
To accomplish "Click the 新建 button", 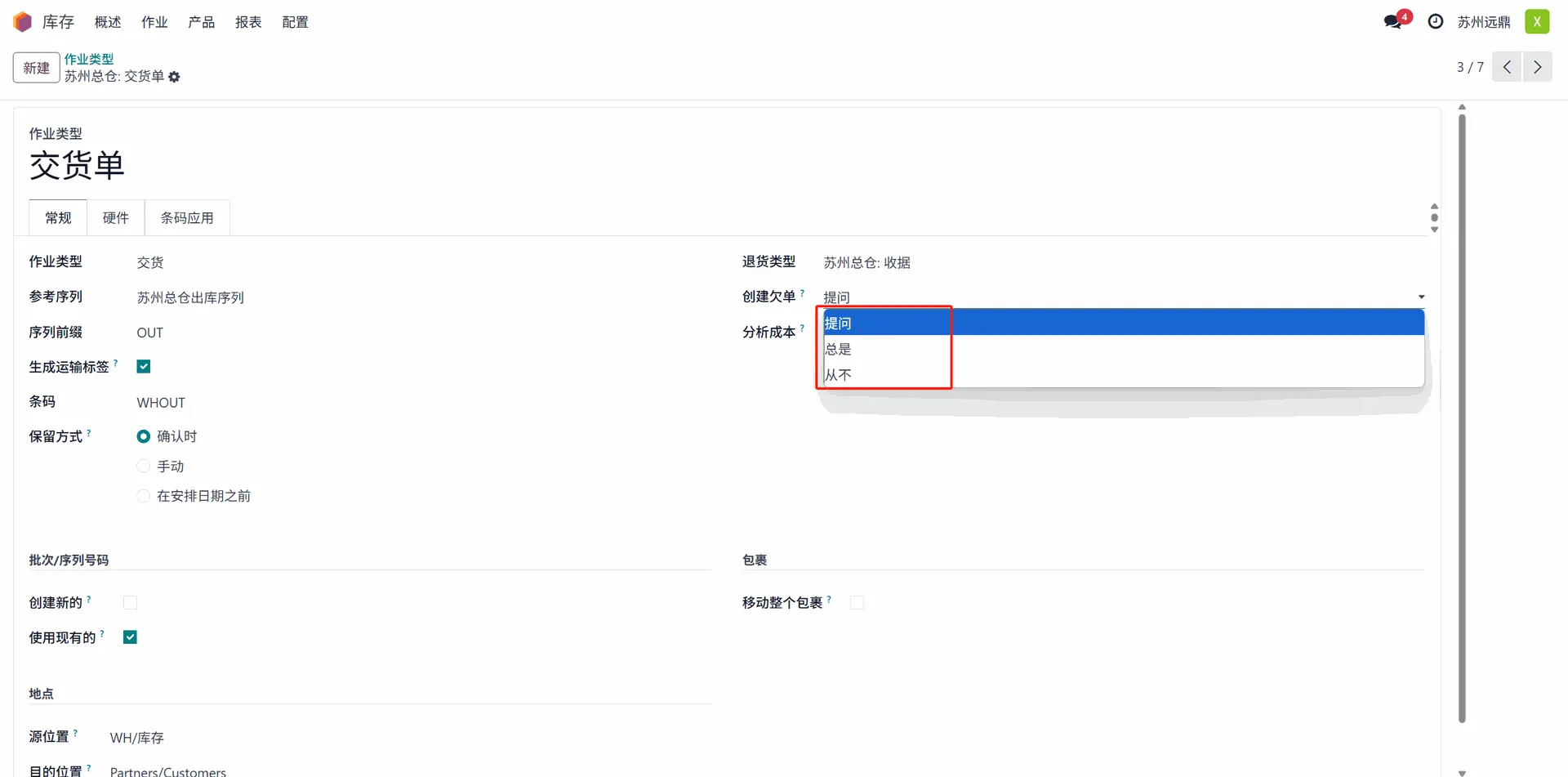I will pos(37,68).
